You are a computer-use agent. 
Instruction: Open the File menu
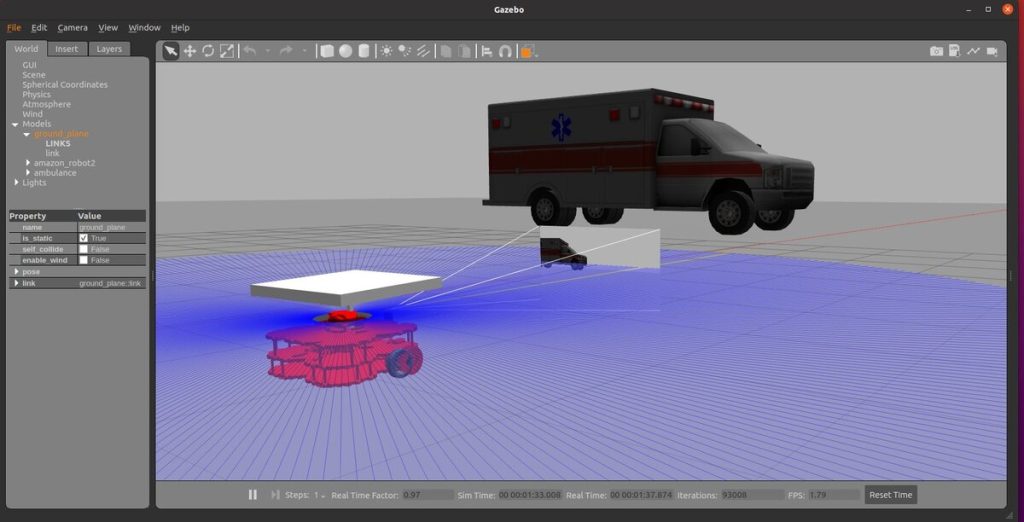14,27
